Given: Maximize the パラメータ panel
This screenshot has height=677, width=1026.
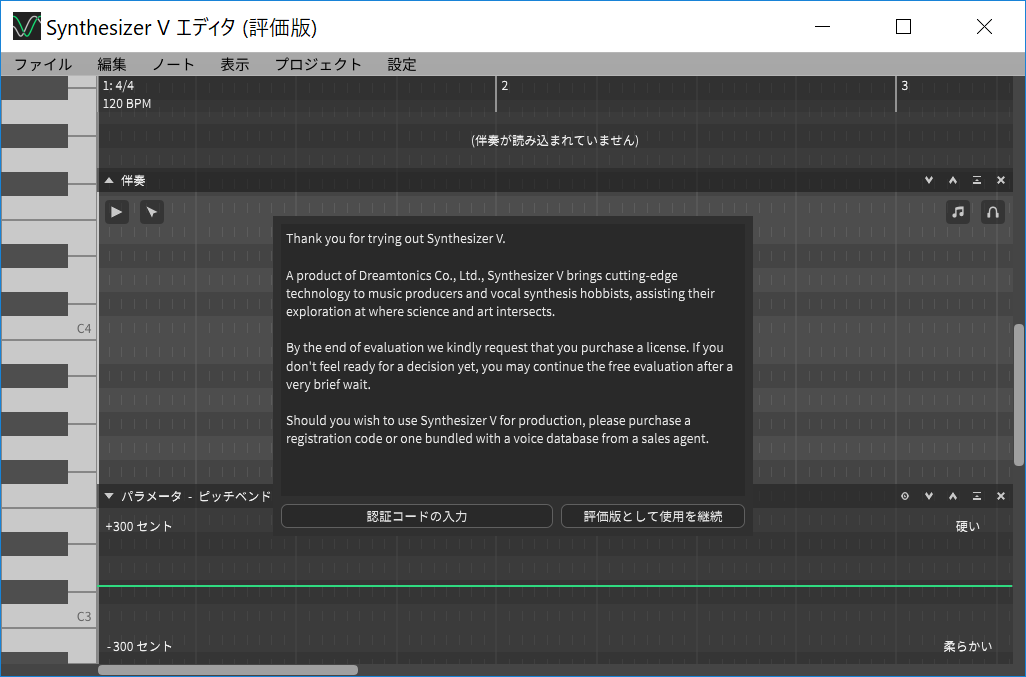Looking at the screenshot, I should point(977,496).
